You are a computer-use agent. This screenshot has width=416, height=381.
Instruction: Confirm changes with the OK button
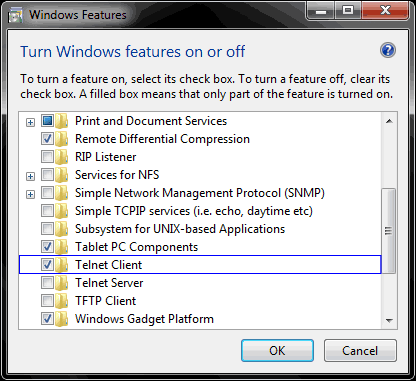[277, 351]
